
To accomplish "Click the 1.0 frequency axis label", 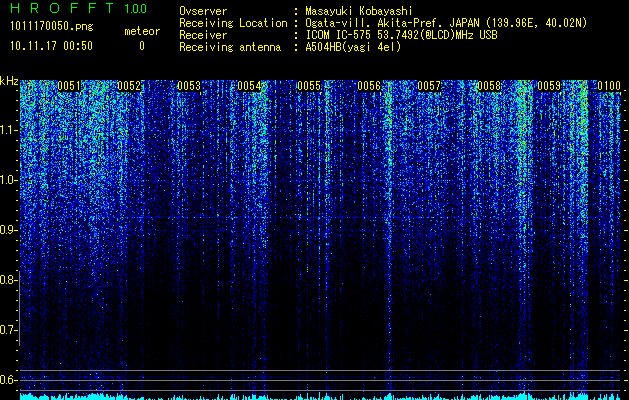I will tap(8, 180).
